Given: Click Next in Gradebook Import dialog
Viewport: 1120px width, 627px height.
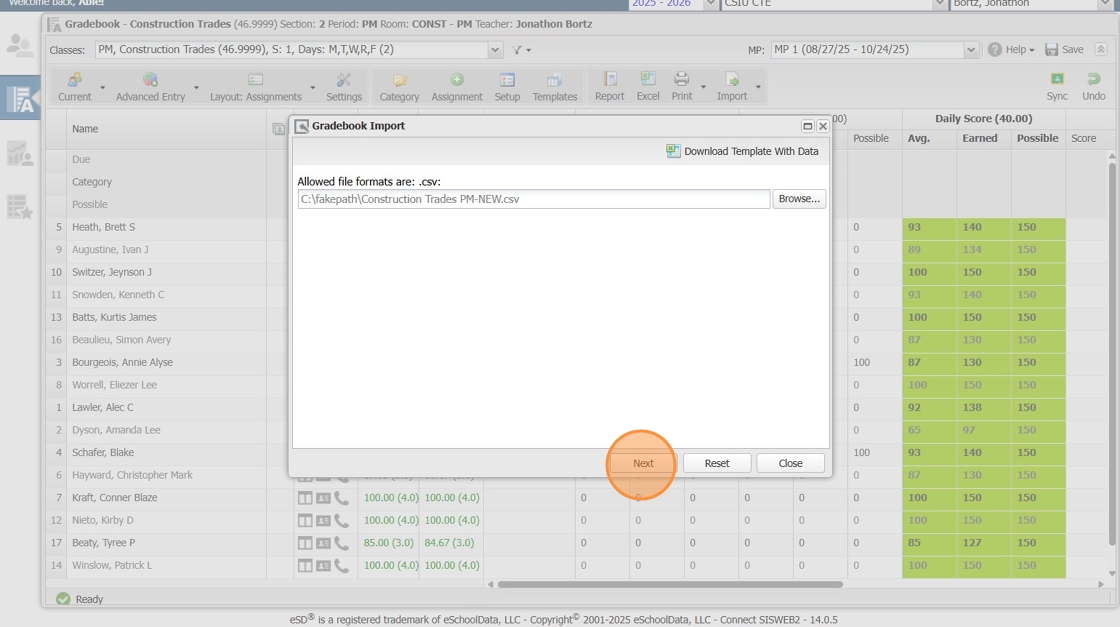Looking at the screenshot, I should tap(643, 463).
